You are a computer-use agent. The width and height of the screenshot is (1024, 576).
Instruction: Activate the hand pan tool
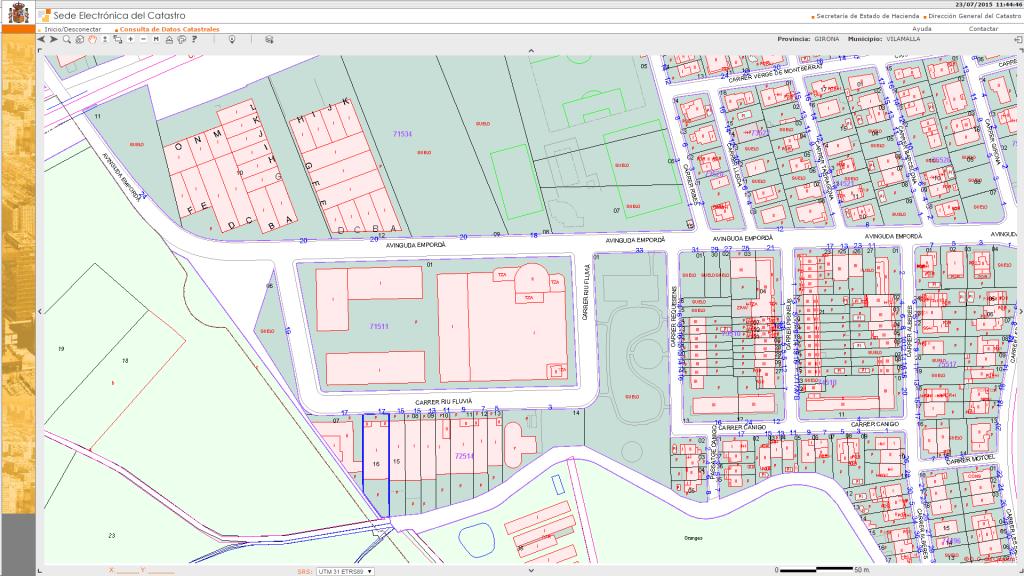point(92,39)
